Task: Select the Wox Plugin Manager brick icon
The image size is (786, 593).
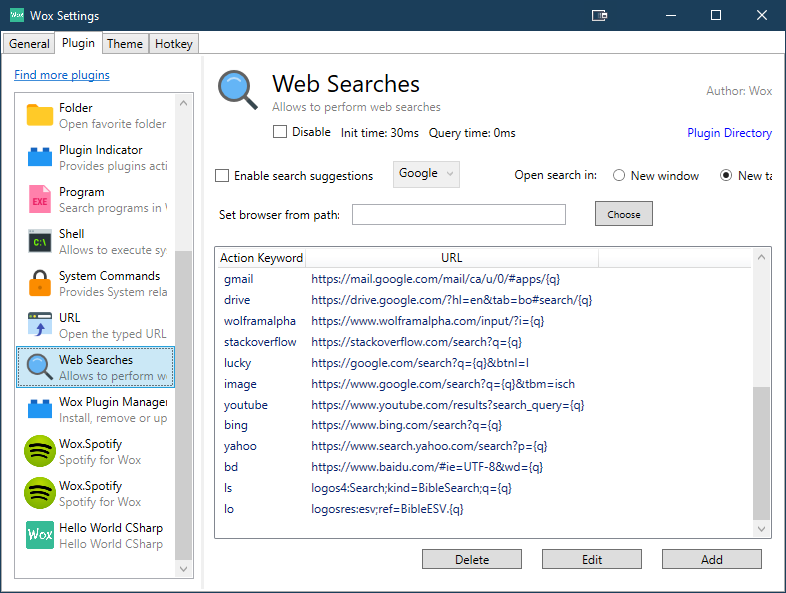Action: pos(40,409)
